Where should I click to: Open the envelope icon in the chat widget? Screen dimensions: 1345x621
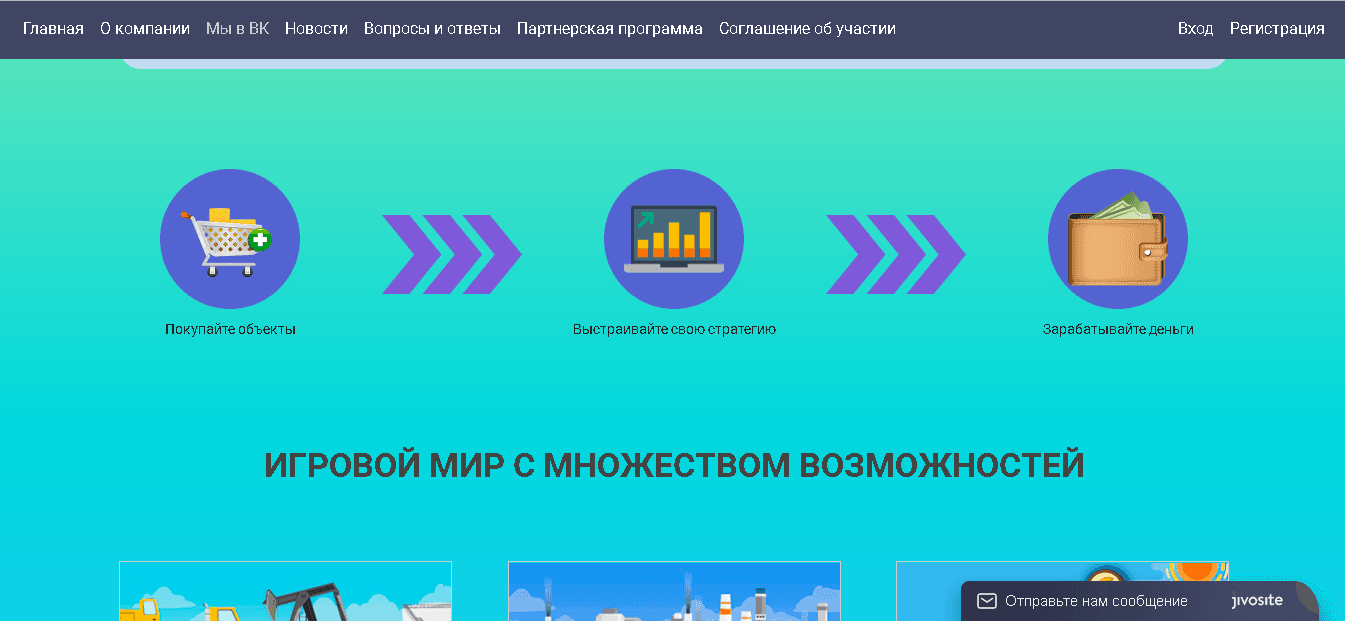coord(987,600)
